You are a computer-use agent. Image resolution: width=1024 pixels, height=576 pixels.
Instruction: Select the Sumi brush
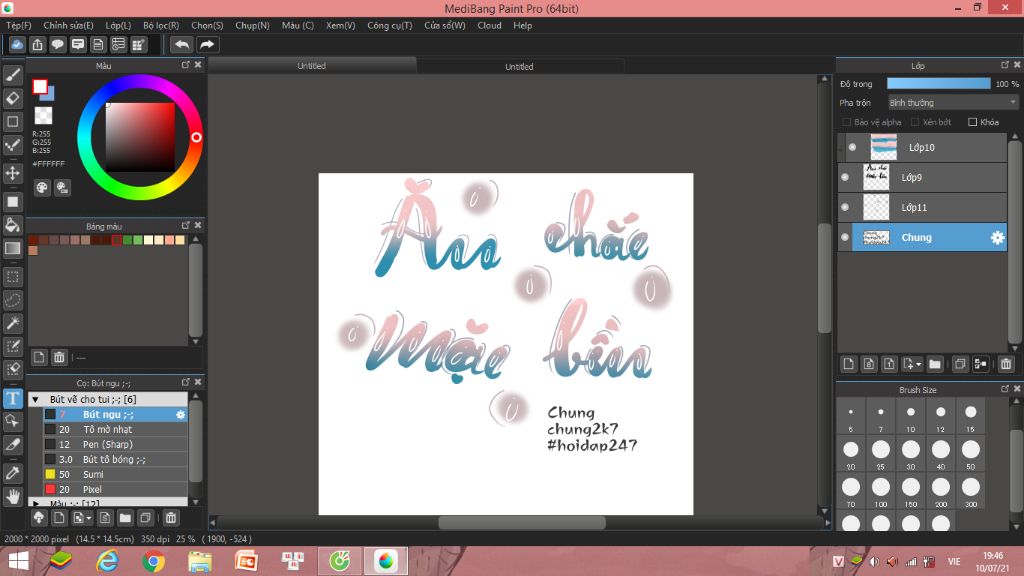[x=115, y=474]
